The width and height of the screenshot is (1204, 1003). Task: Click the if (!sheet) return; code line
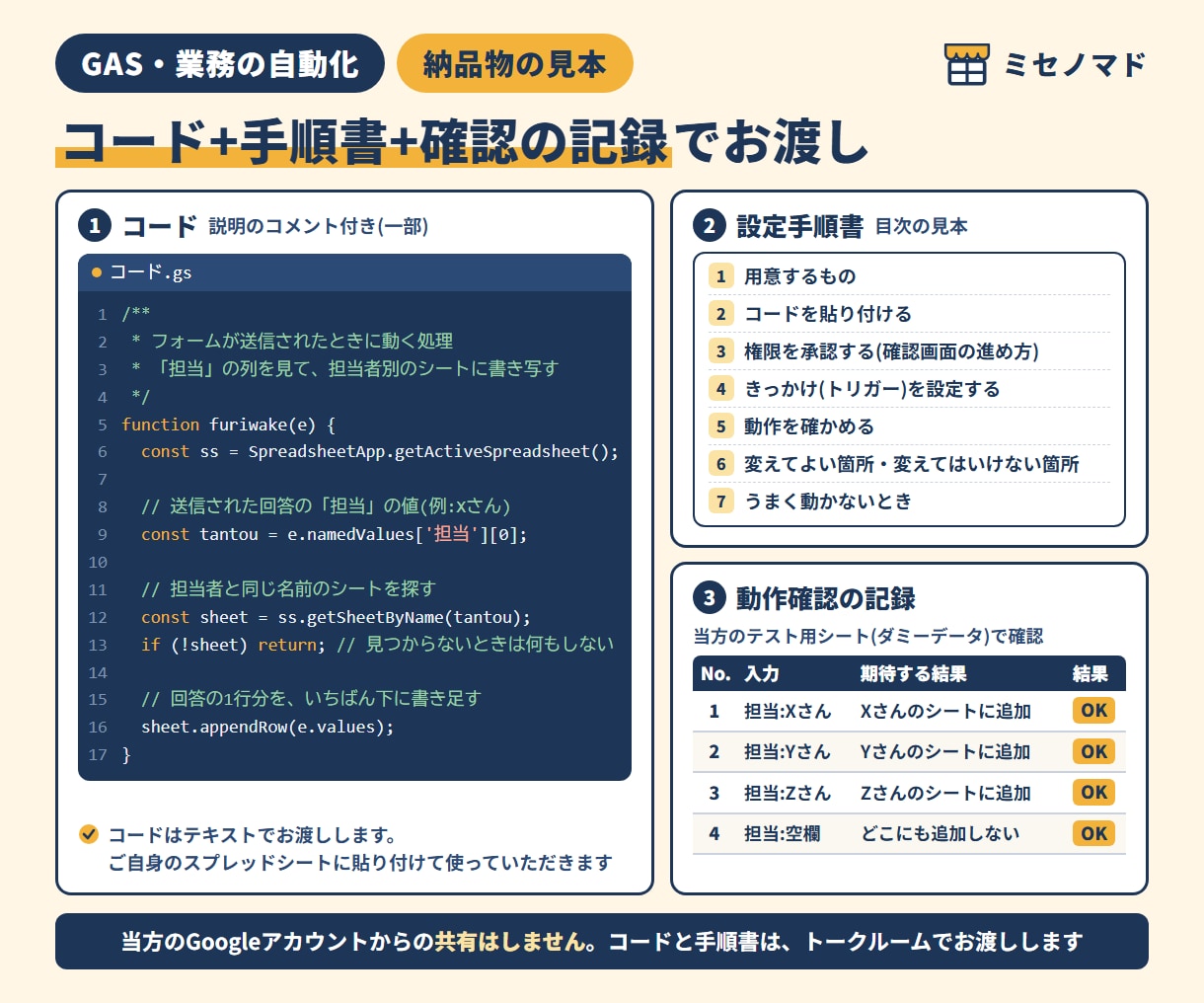(x=233, y=644)
